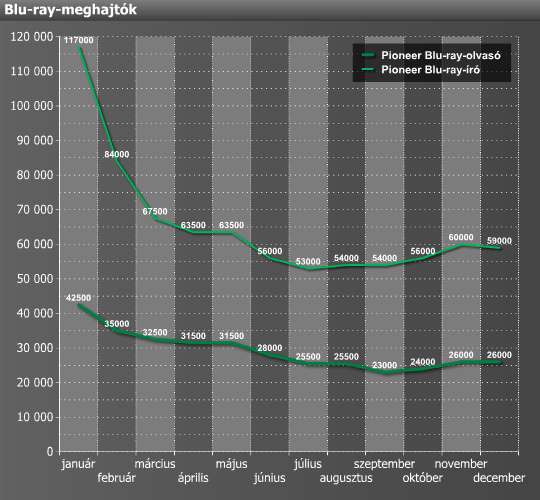Click the október axis label

[x=423, y=478]
